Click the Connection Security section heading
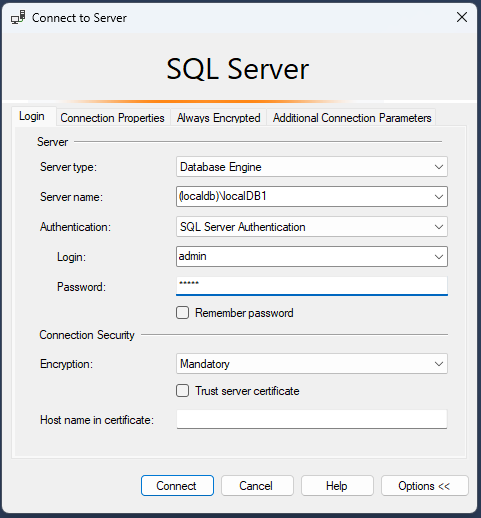 pyautogui.click(x=87, y=335)
